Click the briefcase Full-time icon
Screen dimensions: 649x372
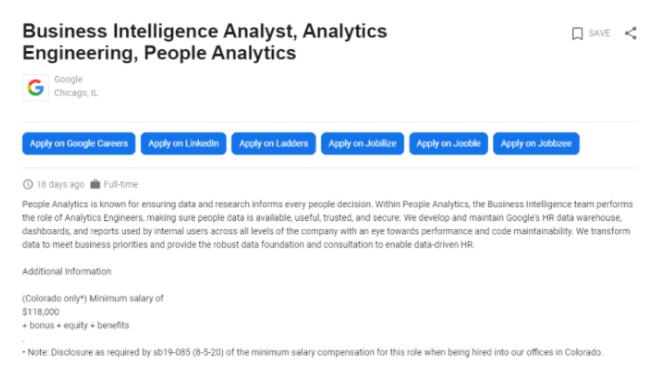[x=95, y=184]
